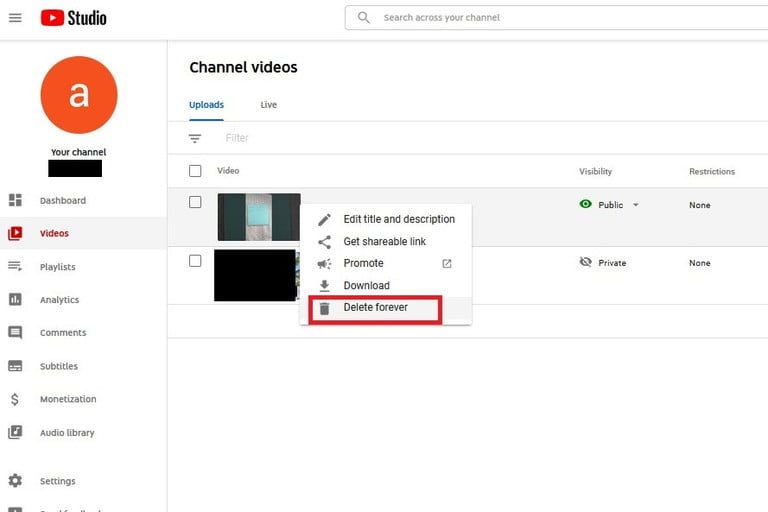
Task: Tick the select-all videos checkbox
Action: pyautogui.click(x=195, y=171)
